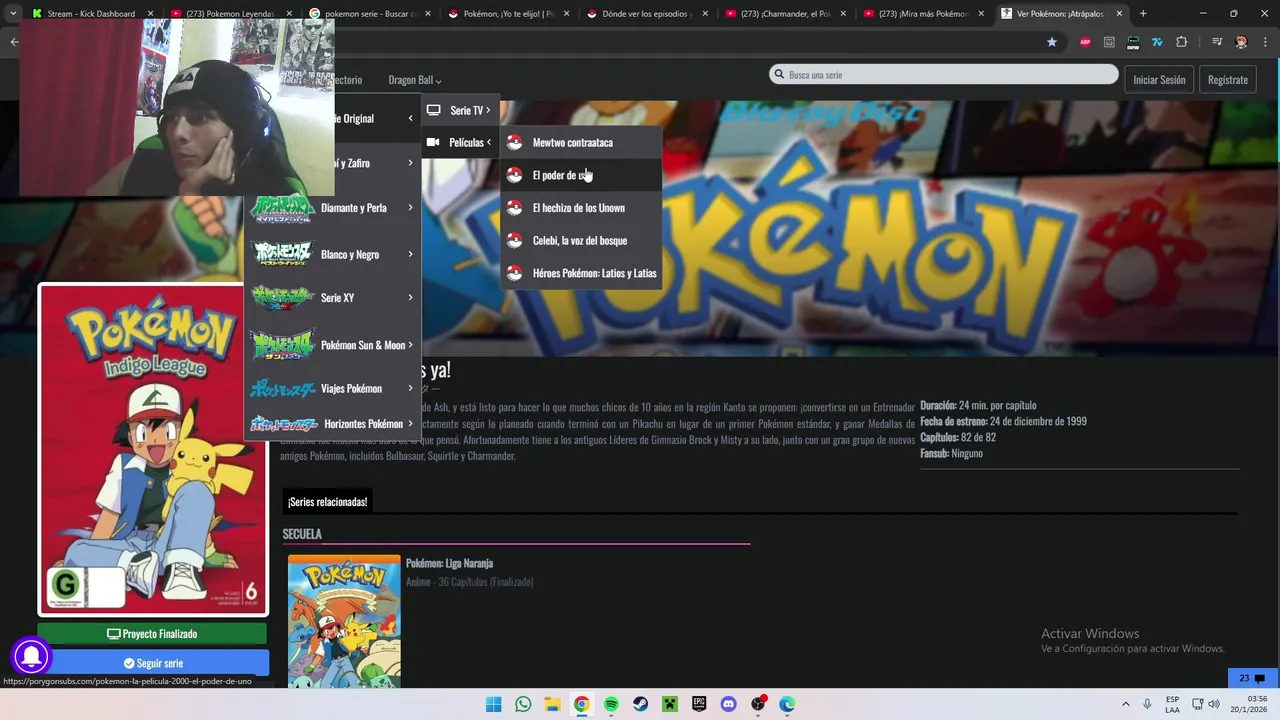1280x720 pixels.
Task: Click the Seguir serie button
Action: (x=153, y=663)
